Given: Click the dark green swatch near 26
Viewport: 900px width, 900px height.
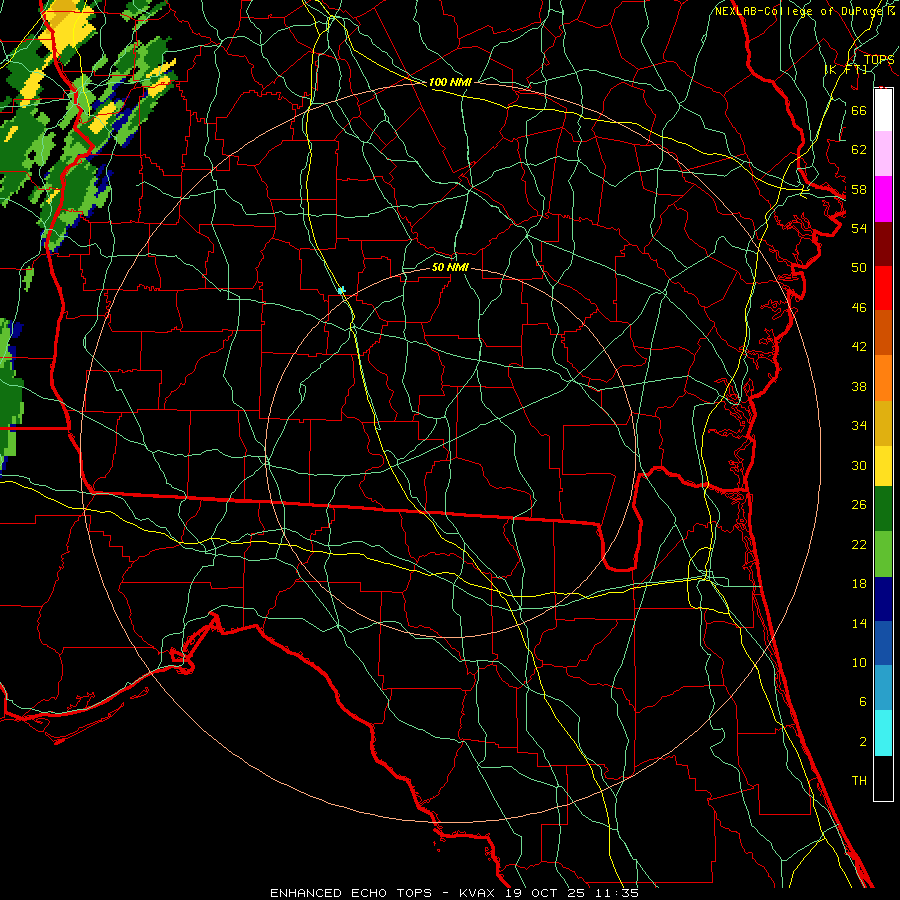Looking at the screenshot, I should (883, 509).
